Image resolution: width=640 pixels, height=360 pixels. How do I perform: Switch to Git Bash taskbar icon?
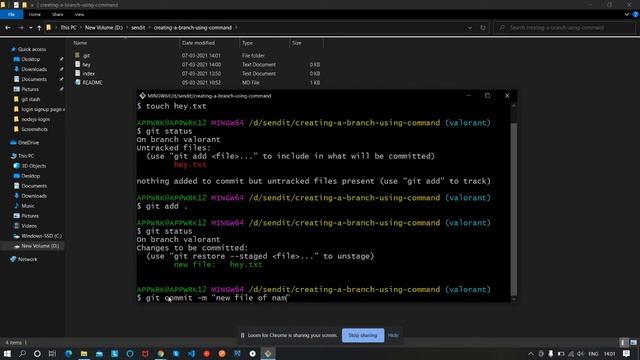(x=268, y=353)
